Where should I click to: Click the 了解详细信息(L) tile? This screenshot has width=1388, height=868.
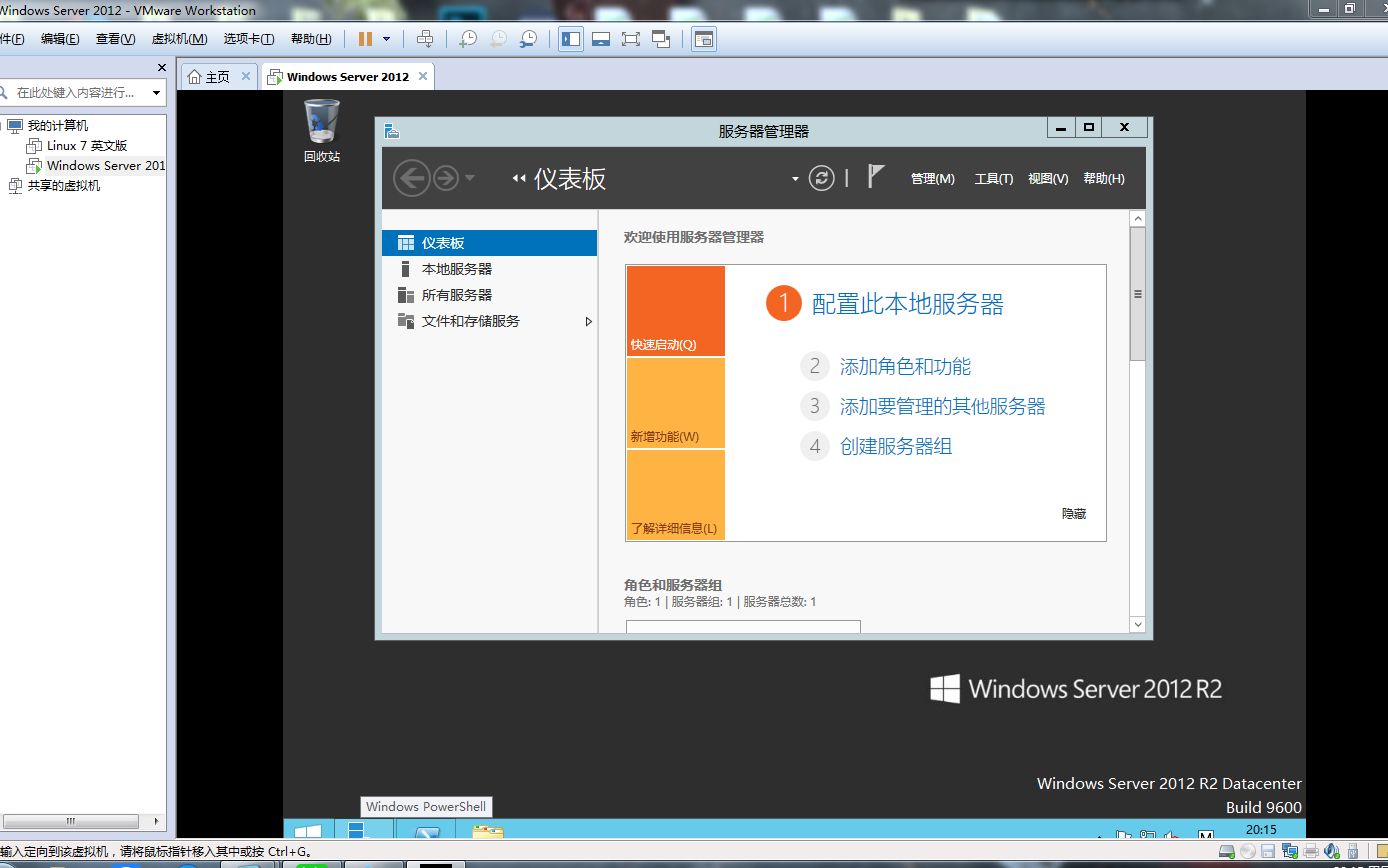click(x=676, y=495)
